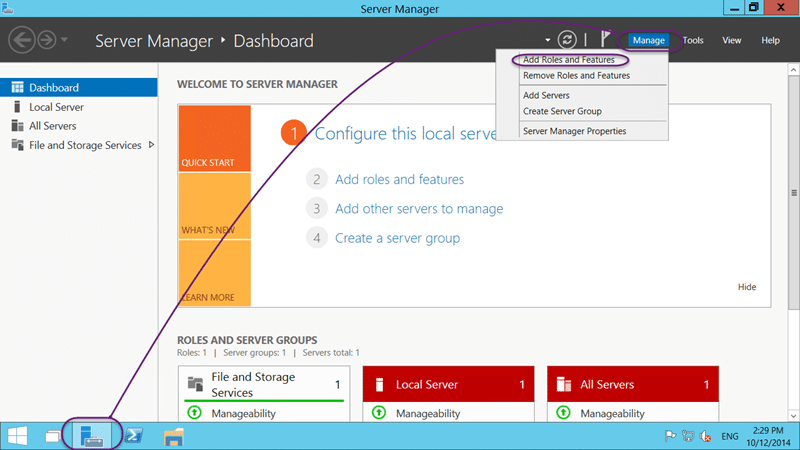The image size is (800, 450).
Task: Expand File and Storage Services arrow
Action: click(x=152, y=145)
